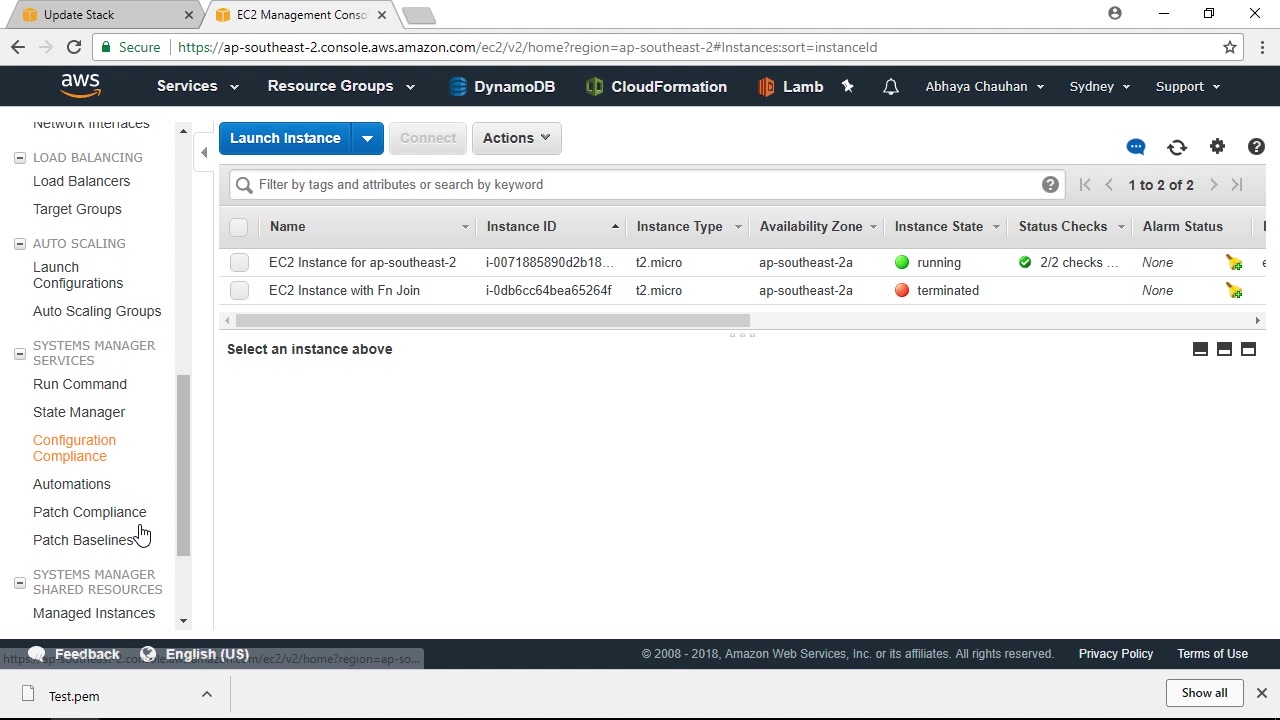Click the sidebar vertical scrollbar thumb
The image size is (1280, 720).
pyautogui.click(x=183, y=465)
